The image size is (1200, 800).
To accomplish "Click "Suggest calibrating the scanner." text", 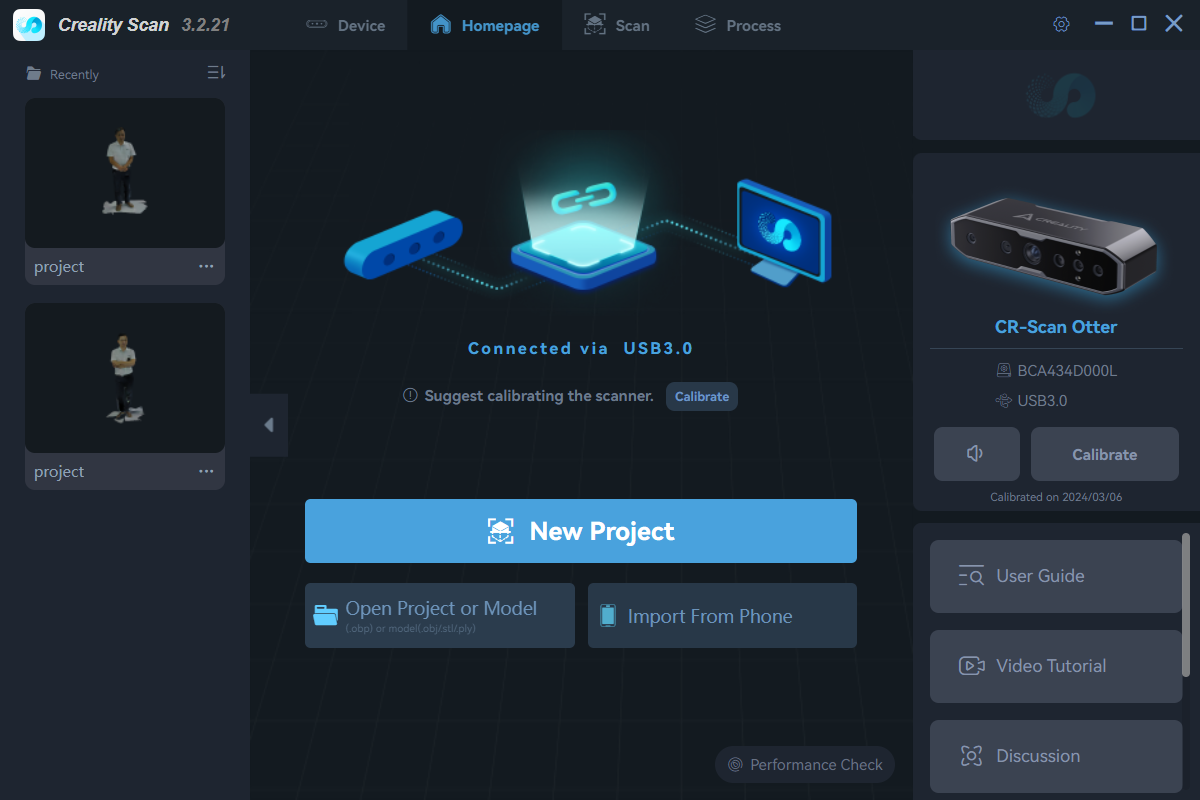I will pyautogui.click(x=539, y=396).
